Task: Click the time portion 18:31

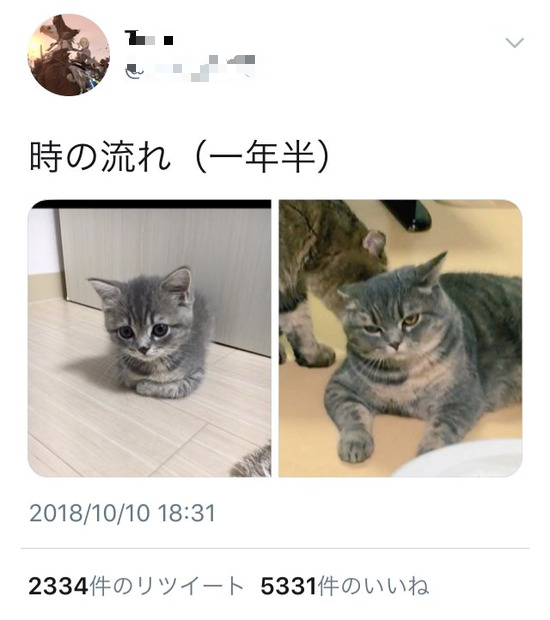Action: [x=187, y=514]
